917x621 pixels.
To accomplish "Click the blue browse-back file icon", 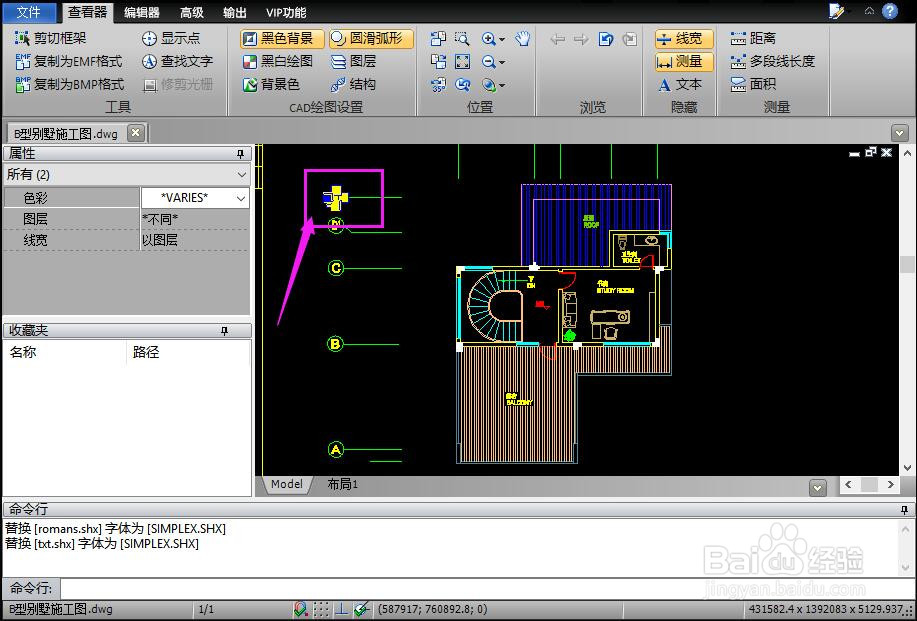I will (606, 39).
